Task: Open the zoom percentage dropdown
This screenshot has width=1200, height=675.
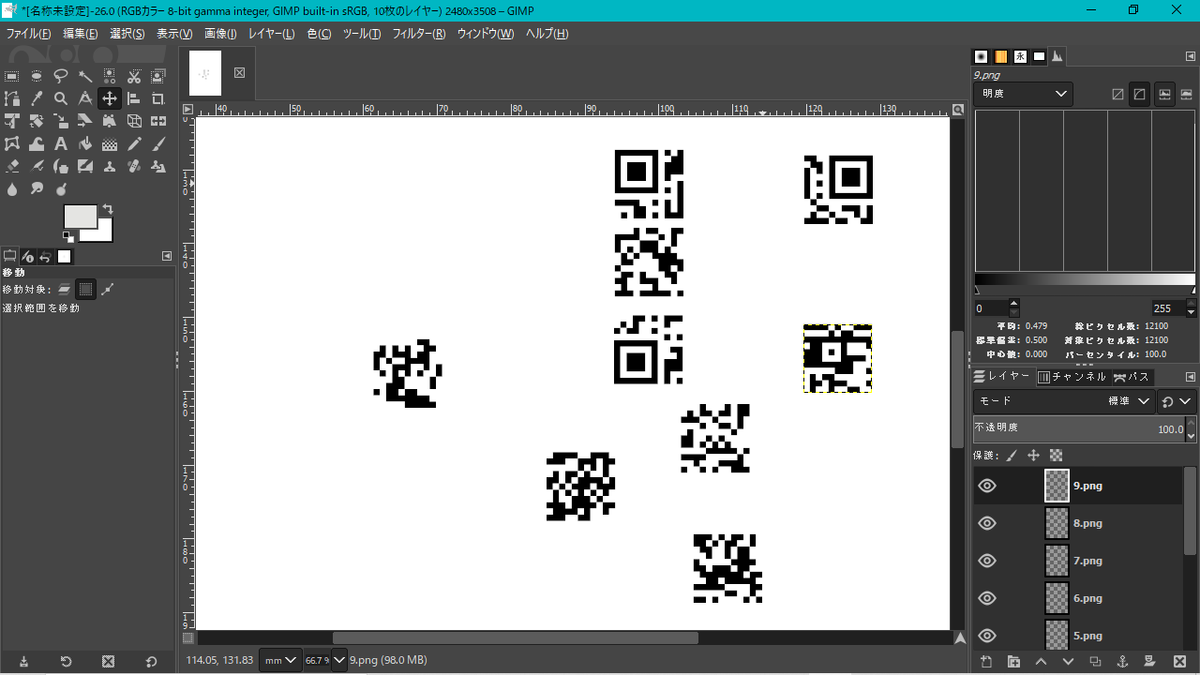Action: 340,660
